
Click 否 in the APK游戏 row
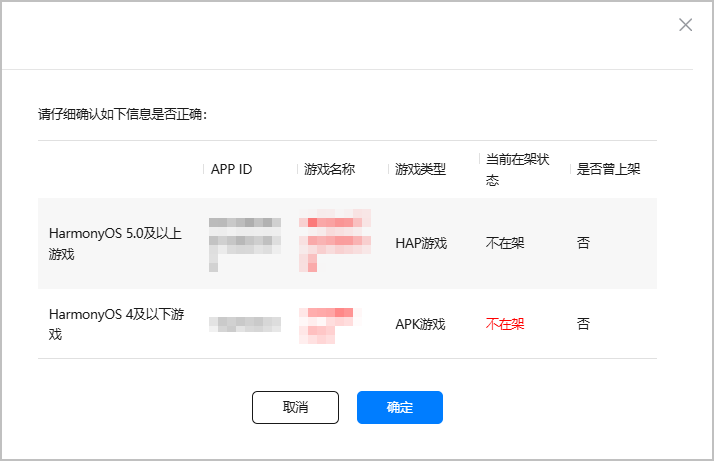583,324
